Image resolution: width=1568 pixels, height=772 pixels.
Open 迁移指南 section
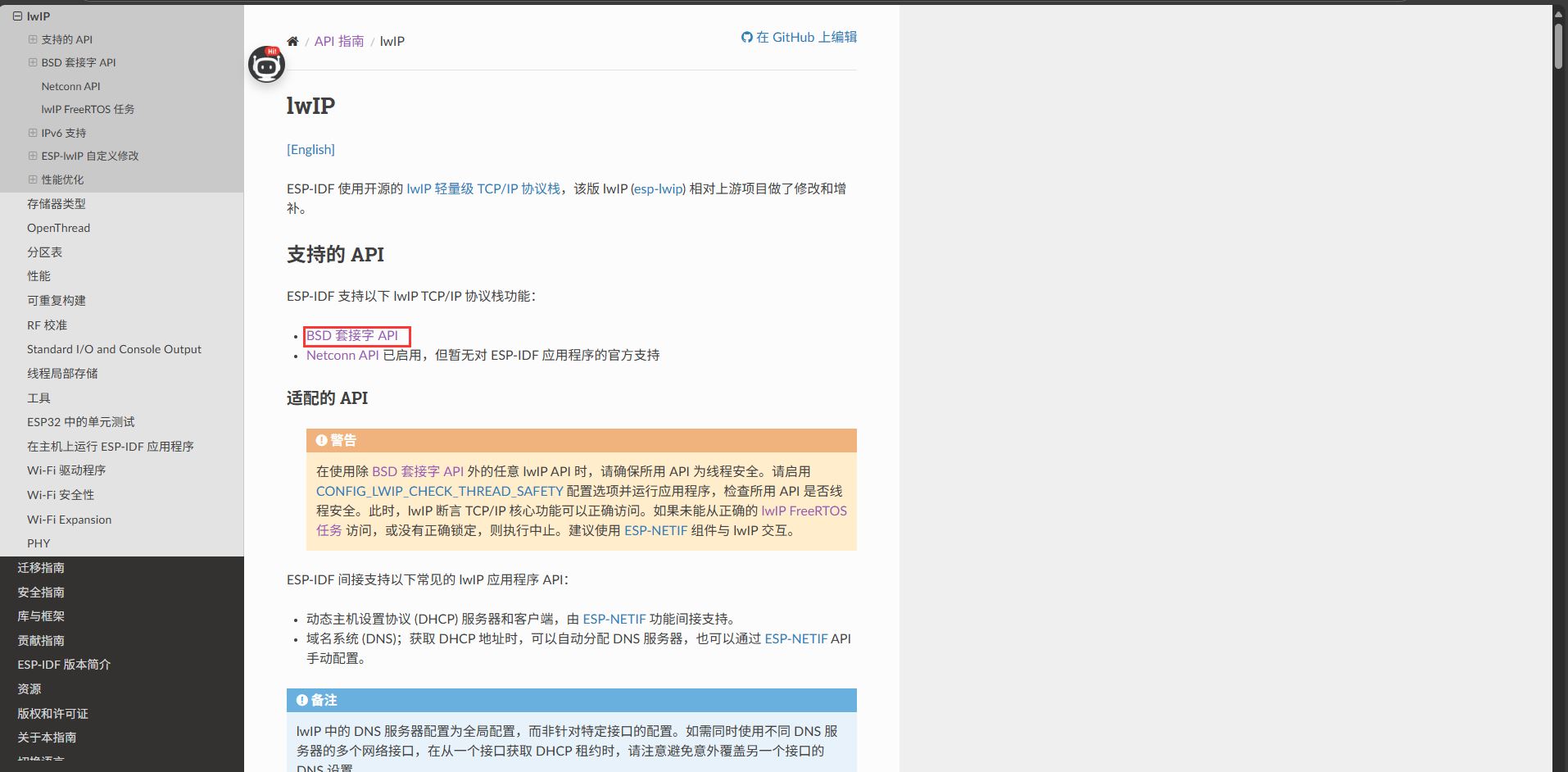pos(41,568)
